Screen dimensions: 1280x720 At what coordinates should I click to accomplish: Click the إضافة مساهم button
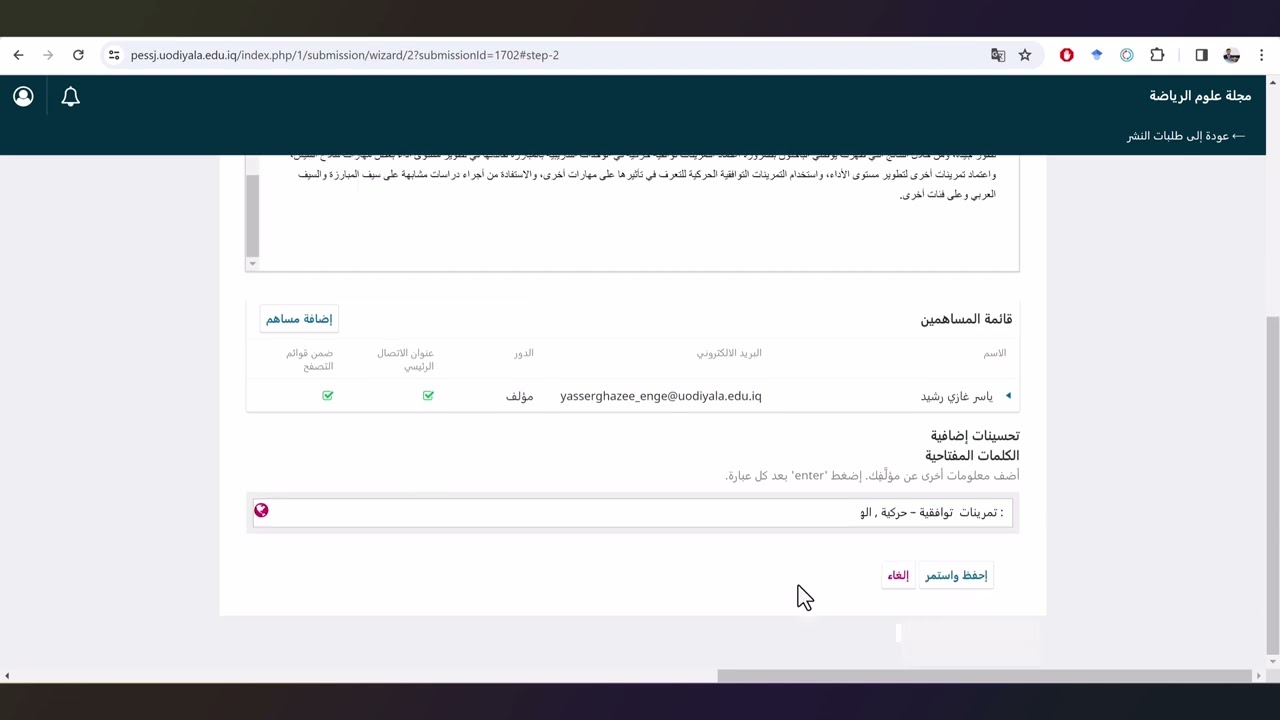click(299, 319)
